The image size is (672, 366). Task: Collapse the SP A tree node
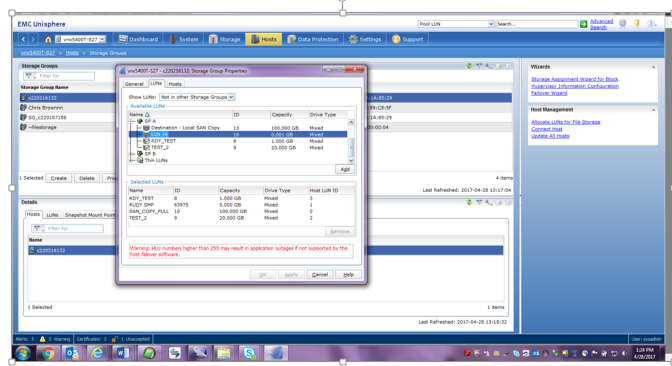(x=132, y=121)
